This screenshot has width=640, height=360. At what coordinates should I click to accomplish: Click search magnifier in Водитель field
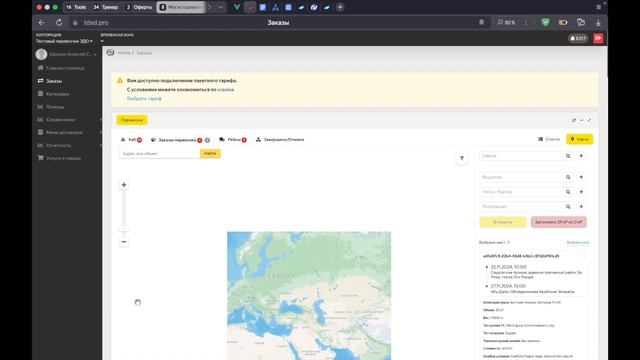(568, 177)
